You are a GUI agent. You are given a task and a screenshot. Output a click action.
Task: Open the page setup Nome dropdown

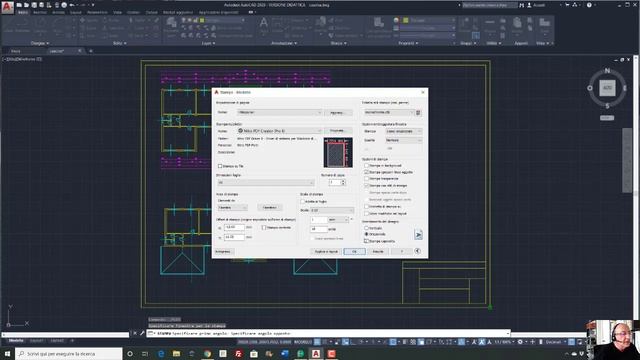(x=279, y=112)
